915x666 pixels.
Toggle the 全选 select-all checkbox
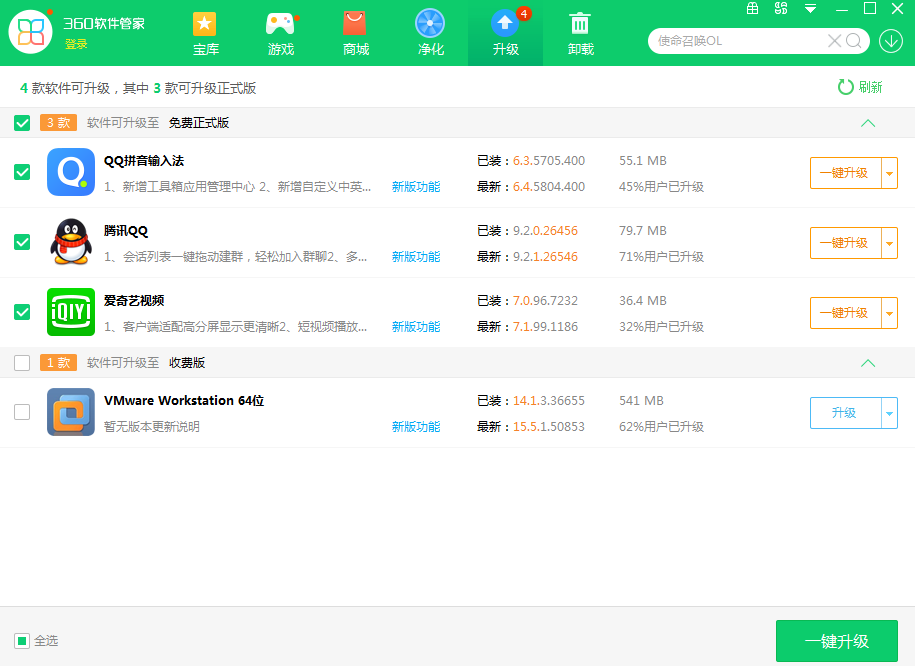point(22,641)
